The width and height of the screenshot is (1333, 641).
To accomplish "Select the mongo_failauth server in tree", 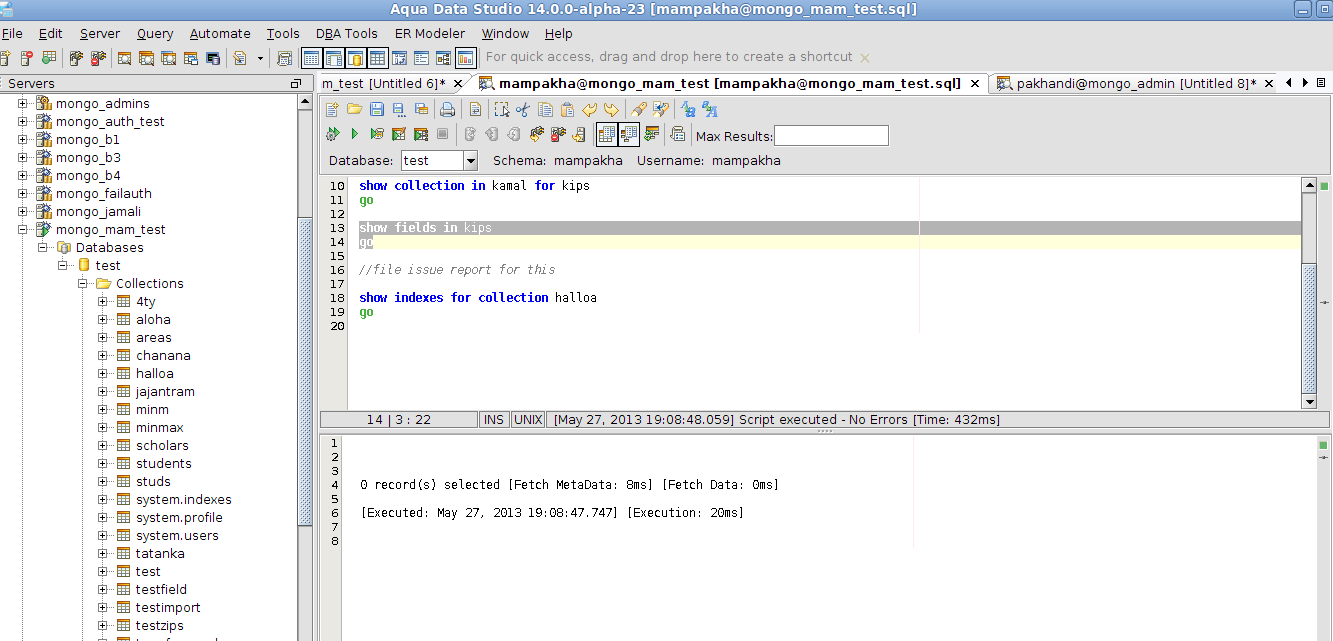I will [x=104, y=194].
